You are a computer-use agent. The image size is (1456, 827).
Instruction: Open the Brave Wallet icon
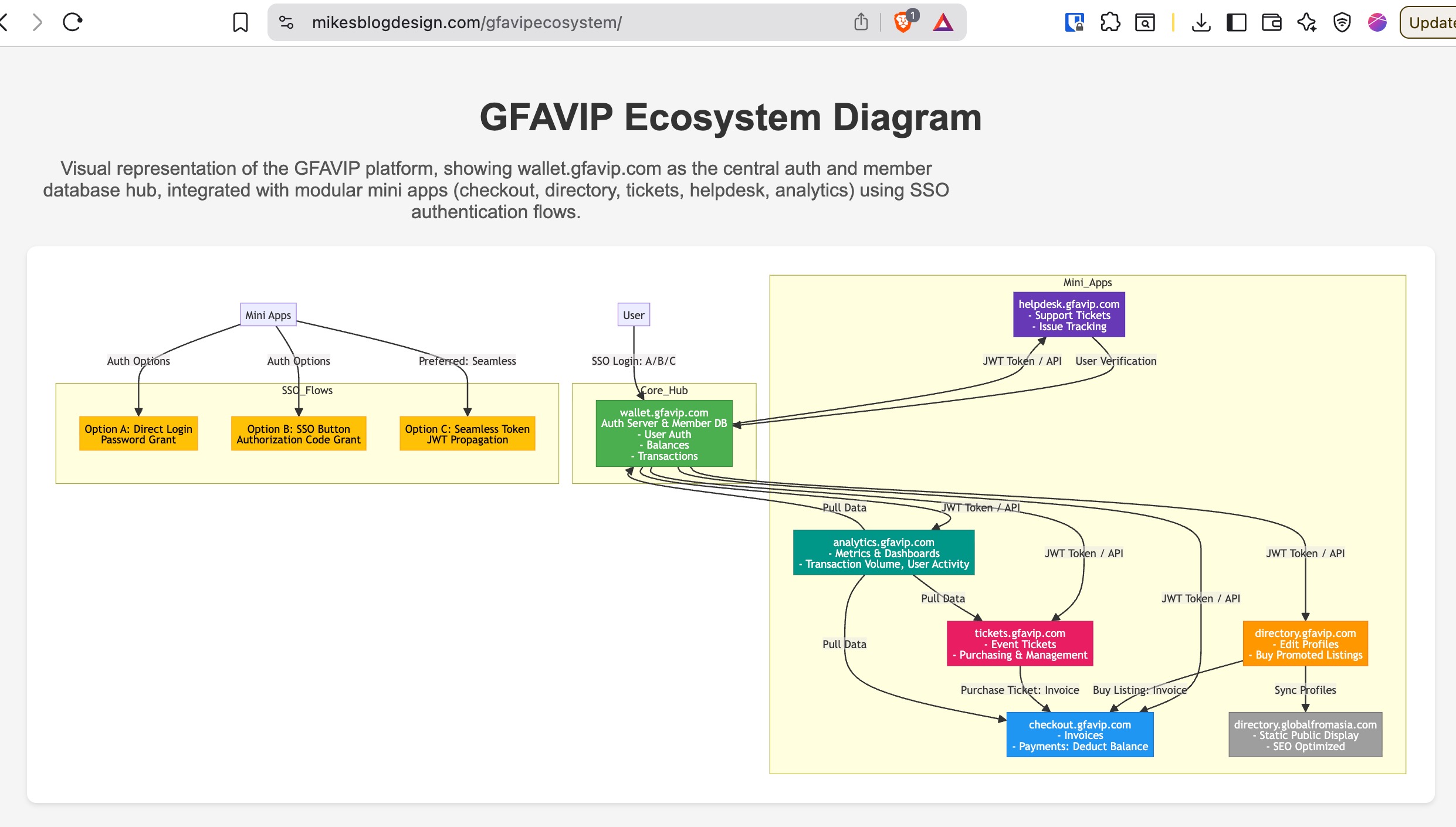1271,22
